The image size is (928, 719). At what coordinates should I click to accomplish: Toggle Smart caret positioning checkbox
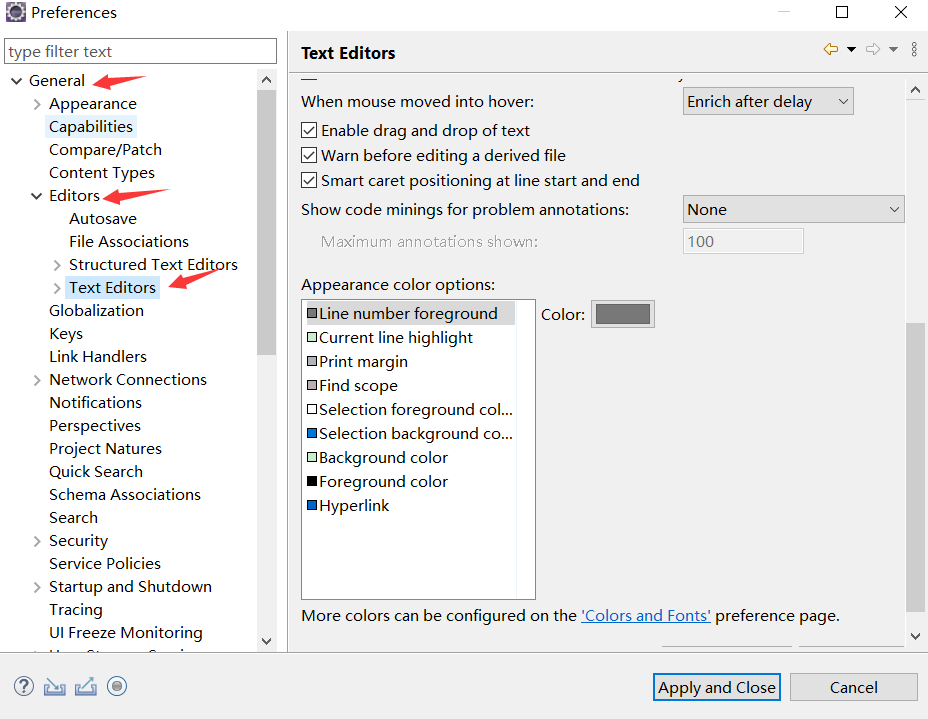pos(309,180)
